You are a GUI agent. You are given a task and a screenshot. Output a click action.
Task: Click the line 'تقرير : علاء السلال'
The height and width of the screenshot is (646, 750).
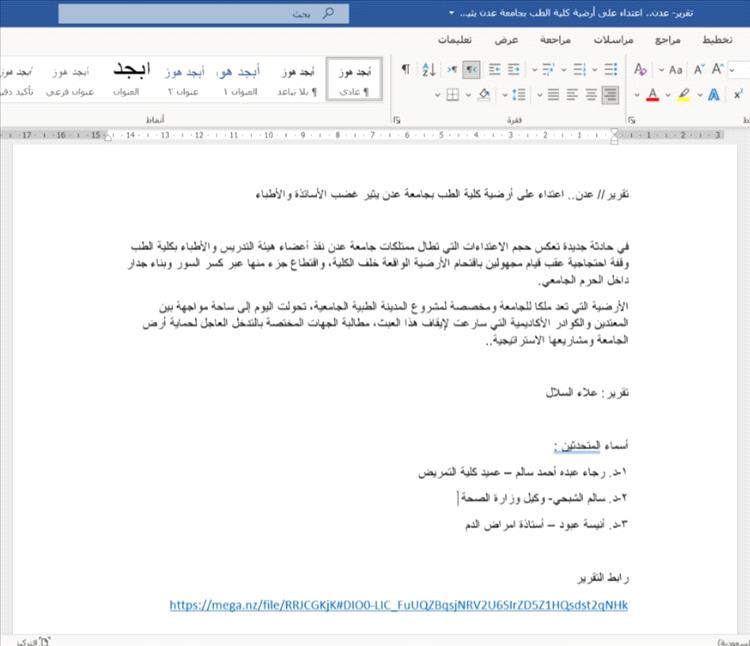tap(587, 393)
